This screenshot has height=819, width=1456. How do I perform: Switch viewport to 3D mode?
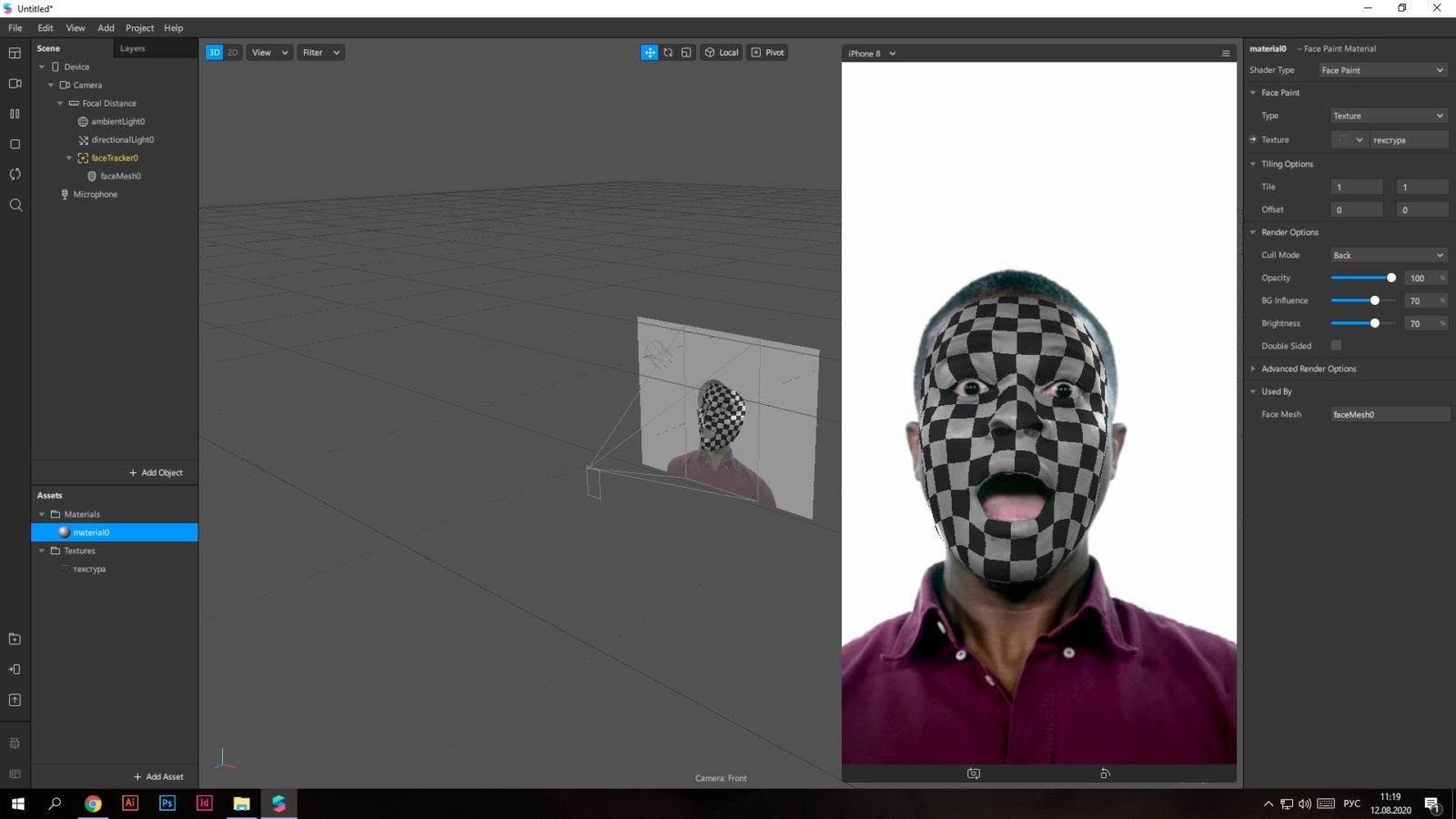[214, 53]
